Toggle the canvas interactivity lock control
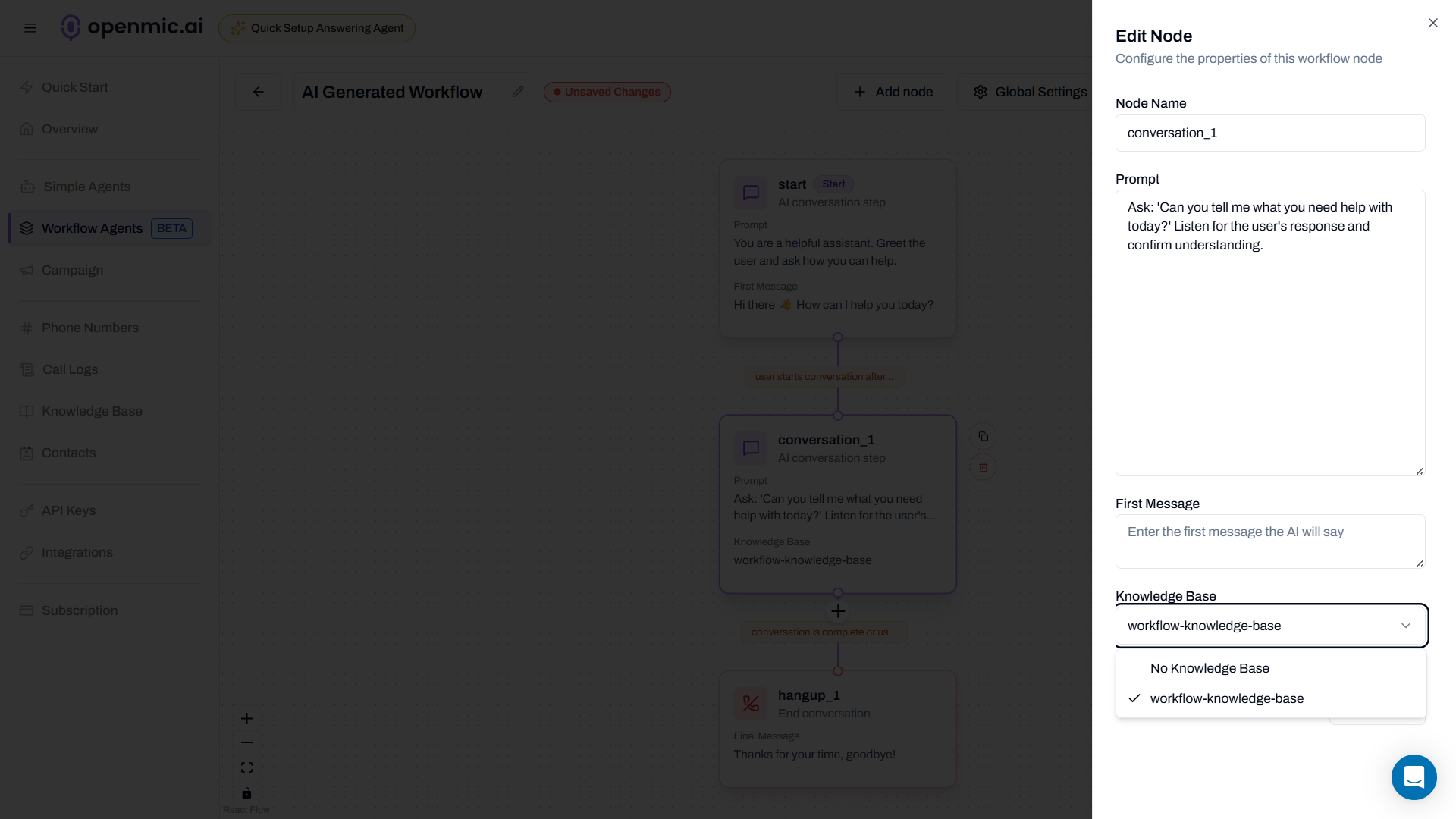1456x819 pixels. (x=246, y=792)
